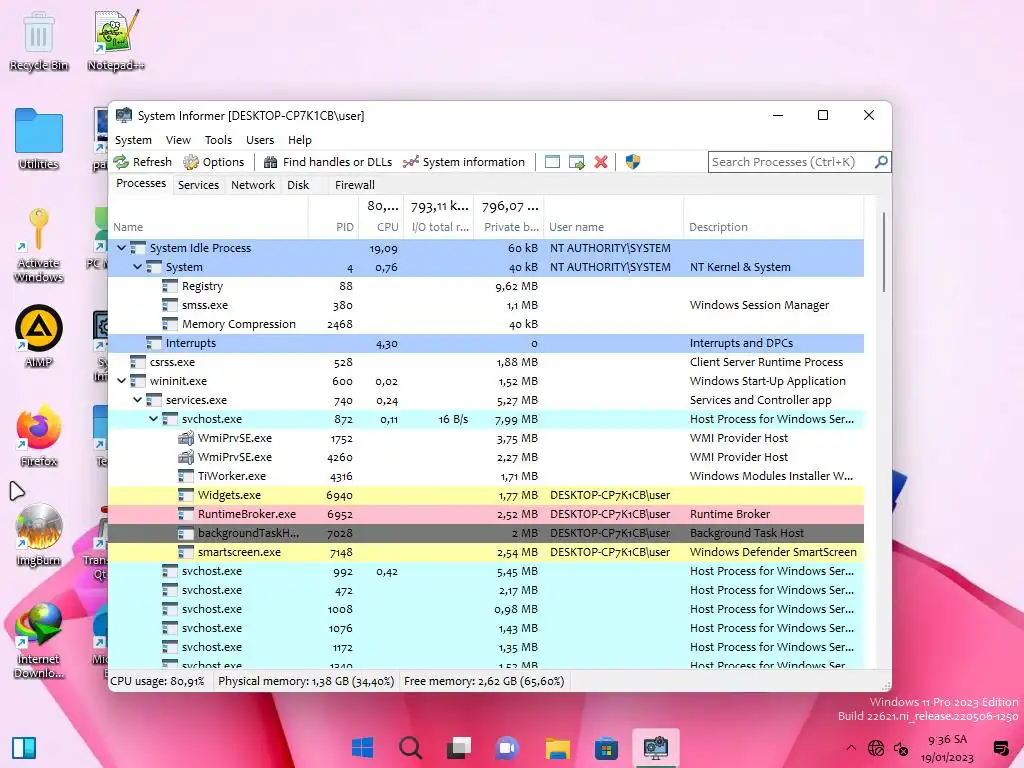Viewport: 1024px width, 768px height.
Task: Open Find handles or DLLs
Action: (328, 162)
